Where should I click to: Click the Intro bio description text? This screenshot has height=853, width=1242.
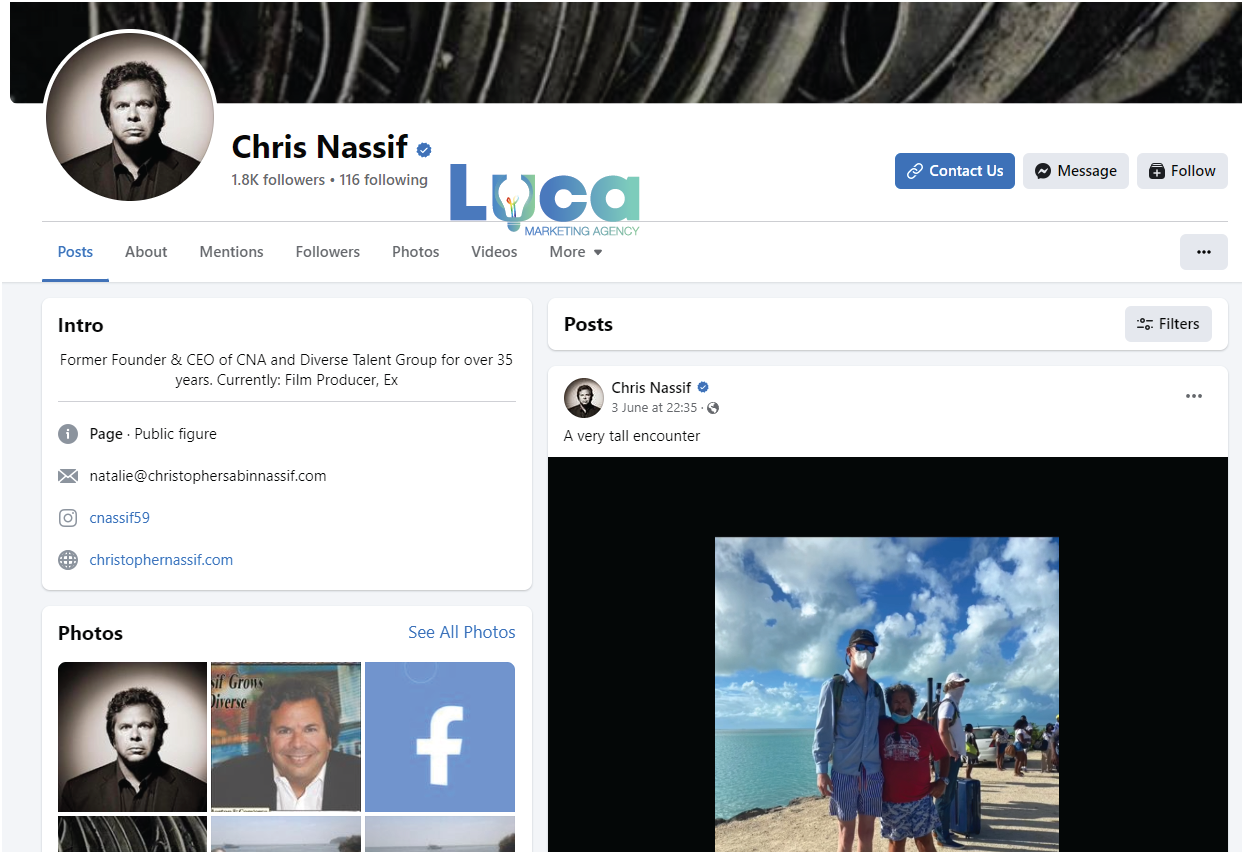(x=286, y=369)
